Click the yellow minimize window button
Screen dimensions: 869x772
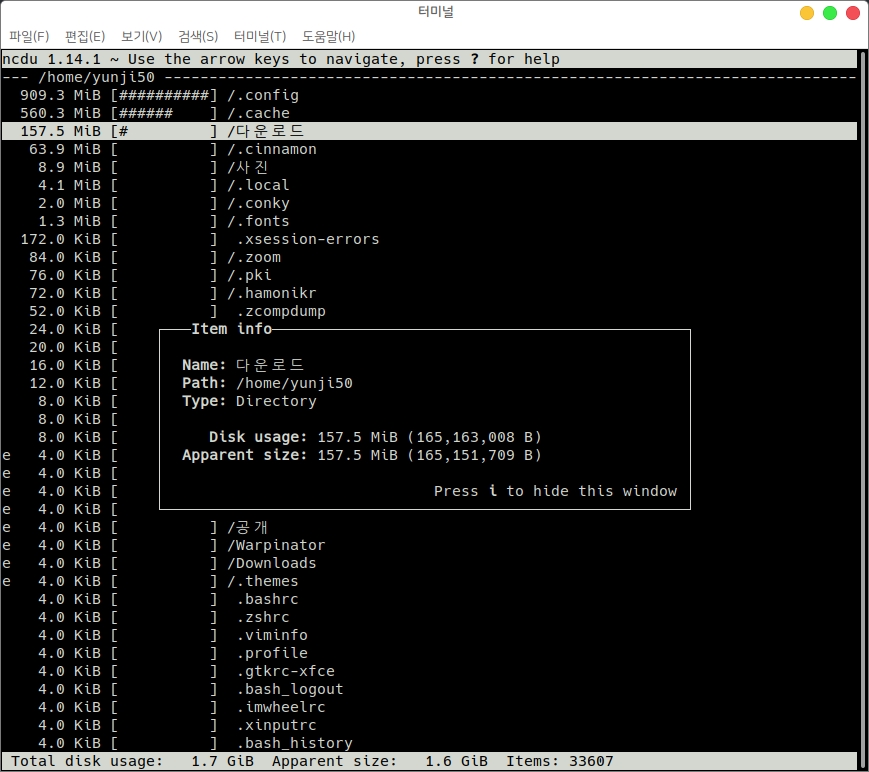[x=807, y=13]
